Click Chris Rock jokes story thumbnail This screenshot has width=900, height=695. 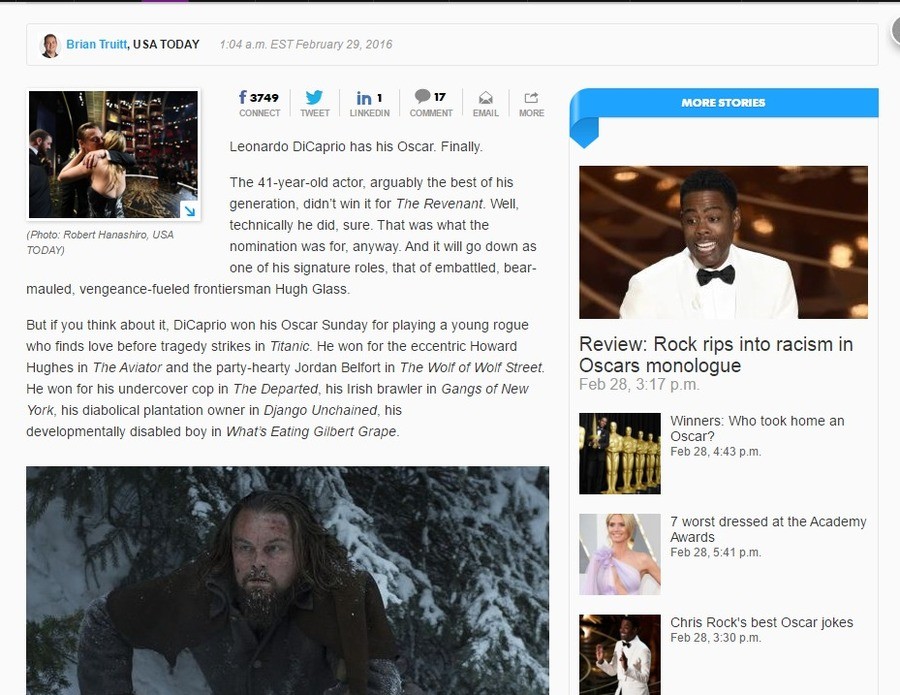point(620,655)
